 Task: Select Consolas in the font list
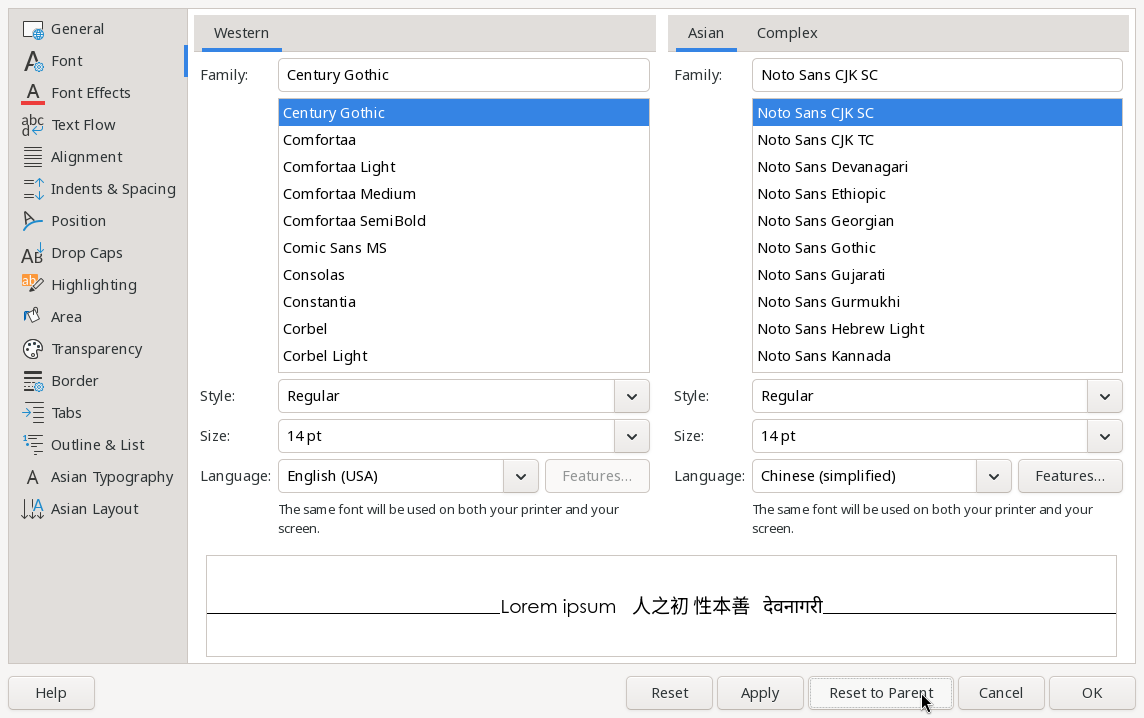(464, 275)
